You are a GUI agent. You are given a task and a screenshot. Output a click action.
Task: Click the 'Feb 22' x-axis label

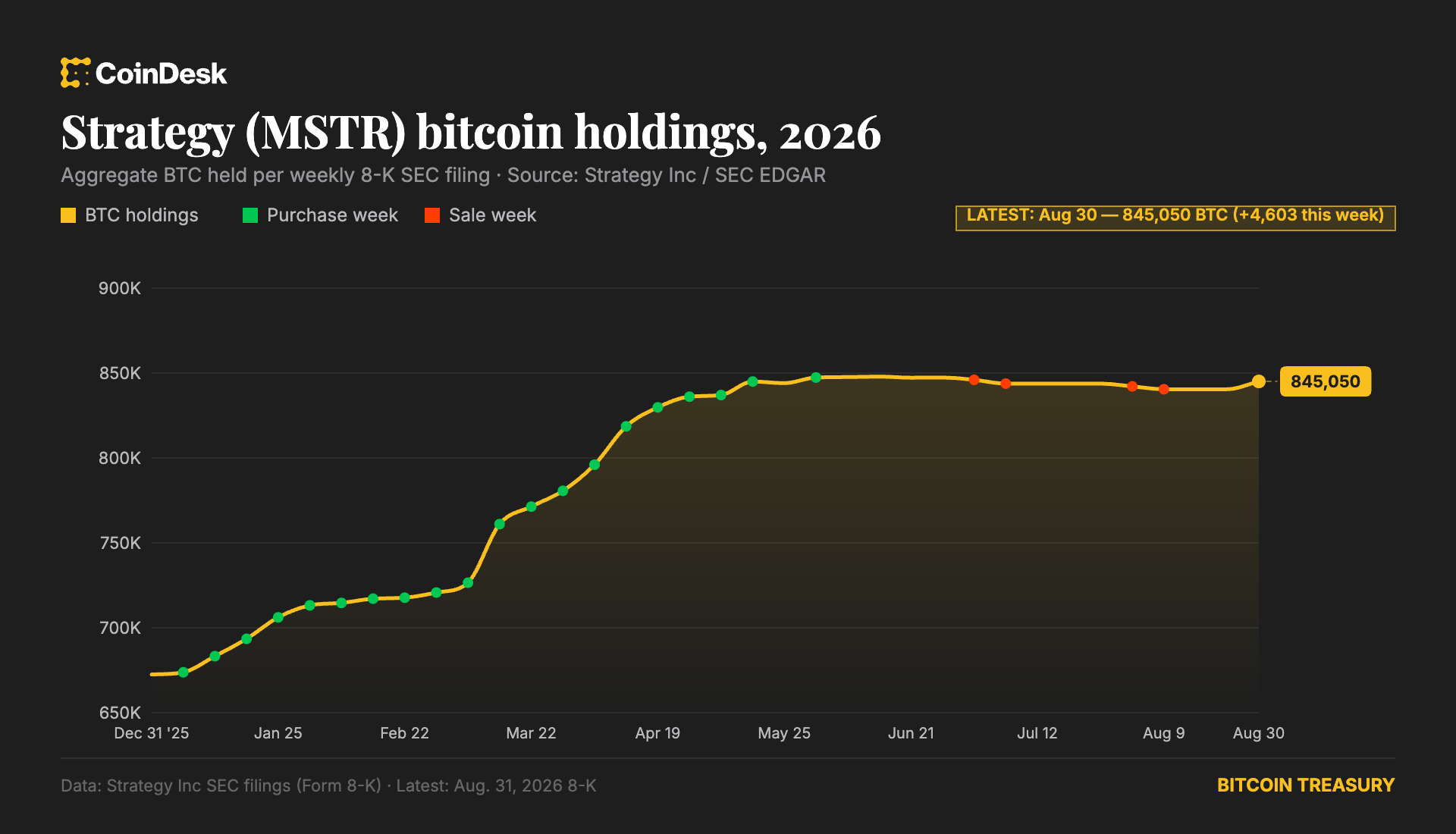(x=404, y=733)
